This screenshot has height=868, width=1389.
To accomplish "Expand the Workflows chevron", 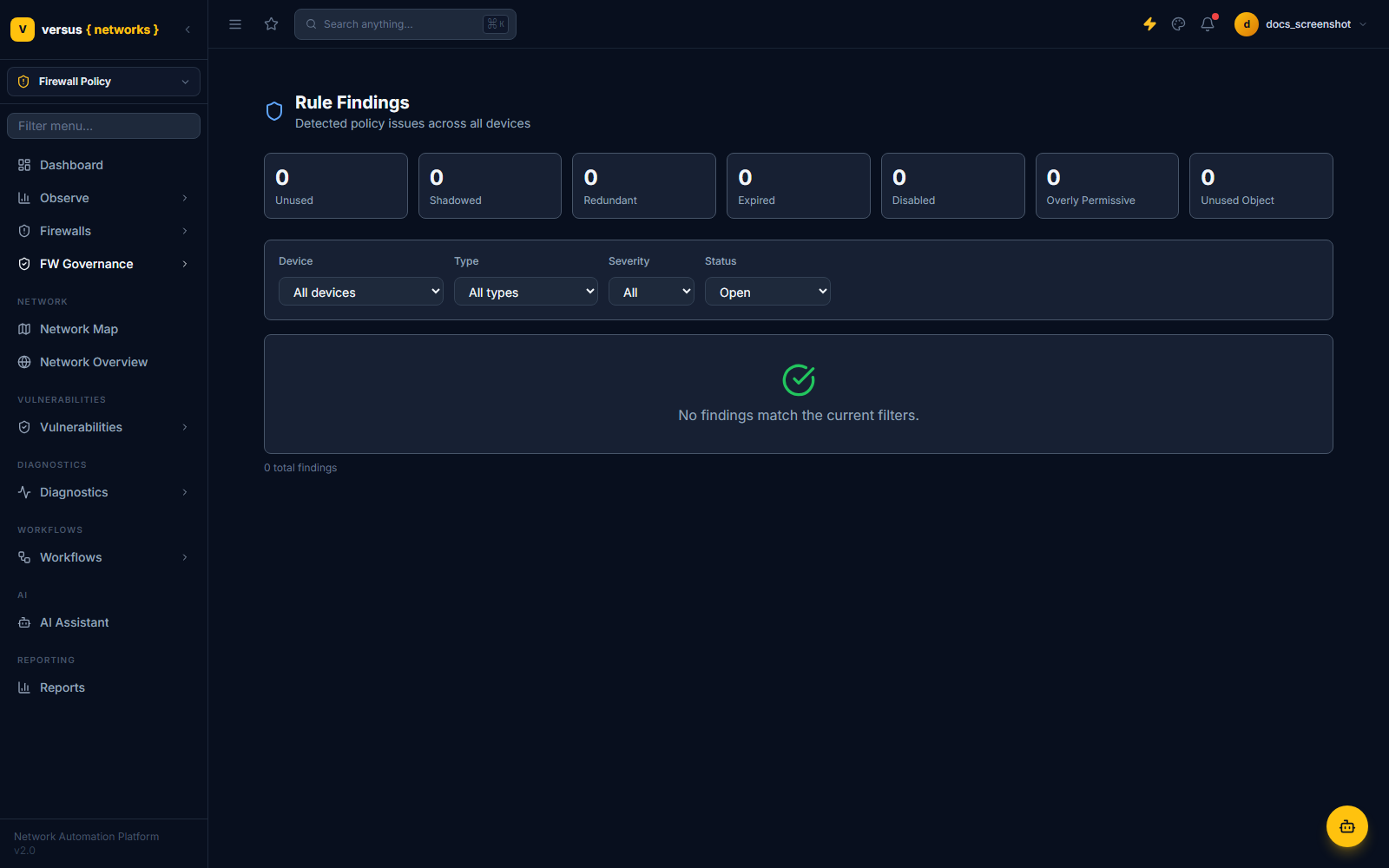I will (x=185, y=557).
